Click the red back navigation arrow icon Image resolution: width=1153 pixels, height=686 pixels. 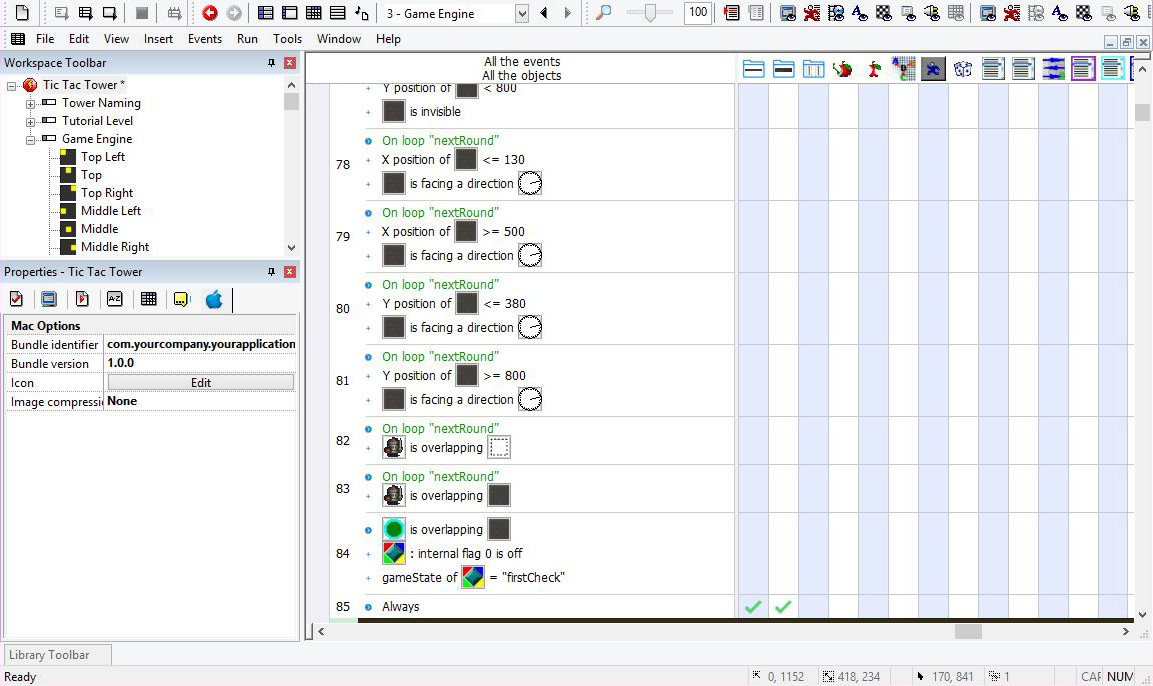(x=208, y=14)
